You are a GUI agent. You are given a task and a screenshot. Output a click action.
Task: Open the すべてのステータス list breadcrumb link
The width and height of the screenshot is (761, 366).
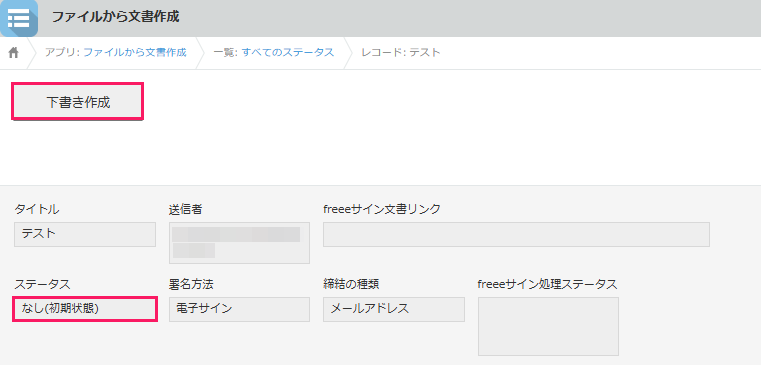pos(288,52)
